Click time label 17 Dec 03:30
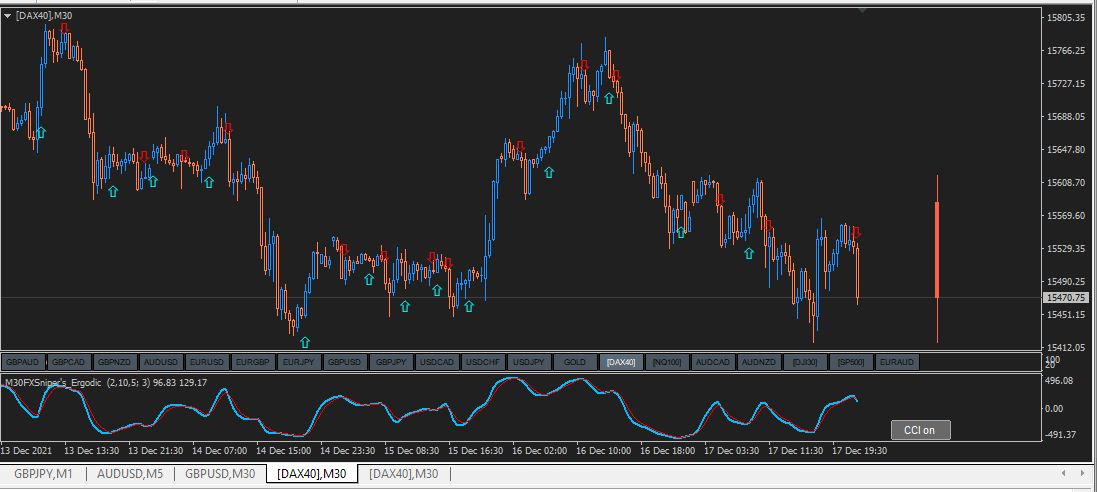Screen dimensions: 1097x492 731,451
